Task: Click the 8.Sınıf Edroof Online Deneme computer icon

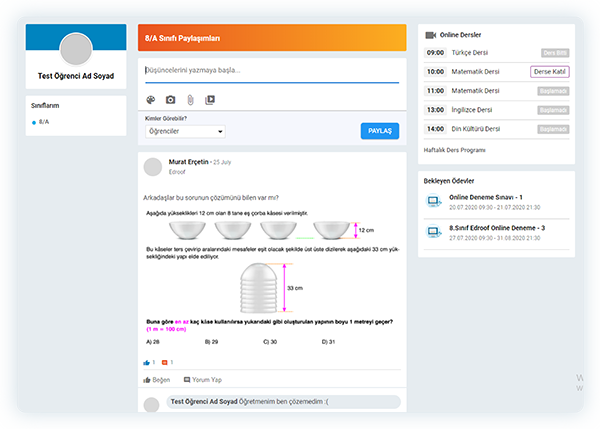Action: 434,229
